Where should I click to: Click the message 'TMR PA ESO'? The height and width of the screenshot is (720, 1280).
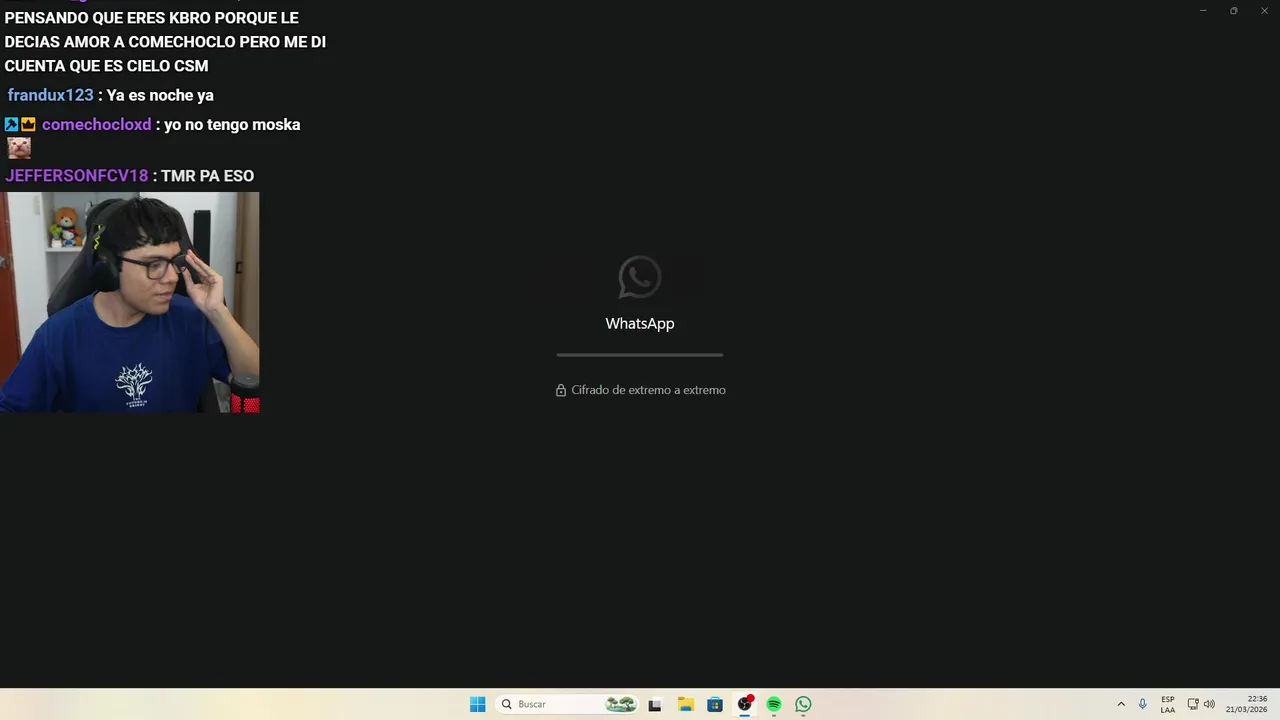pyautogui.click(x=207, y=175)
